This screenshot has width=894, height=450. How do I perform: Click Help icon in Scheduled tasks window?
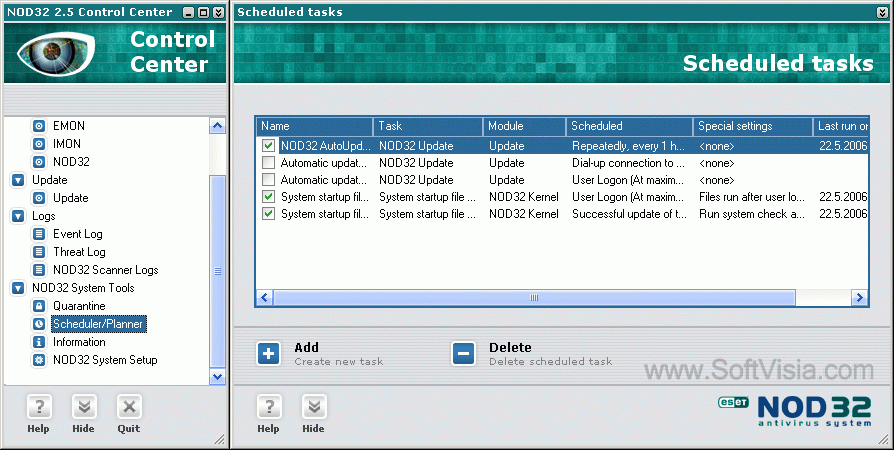(x=269, y=407)
